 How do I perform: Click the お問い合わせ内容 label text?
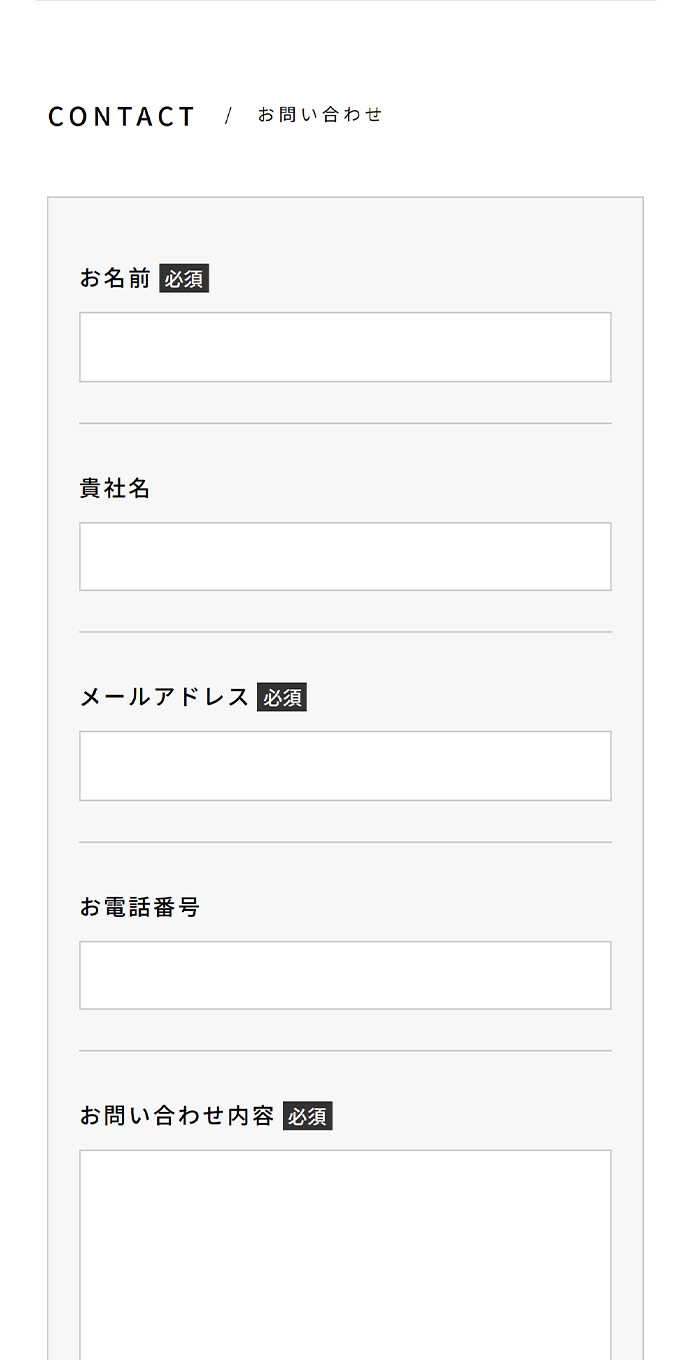[177, 1116]
